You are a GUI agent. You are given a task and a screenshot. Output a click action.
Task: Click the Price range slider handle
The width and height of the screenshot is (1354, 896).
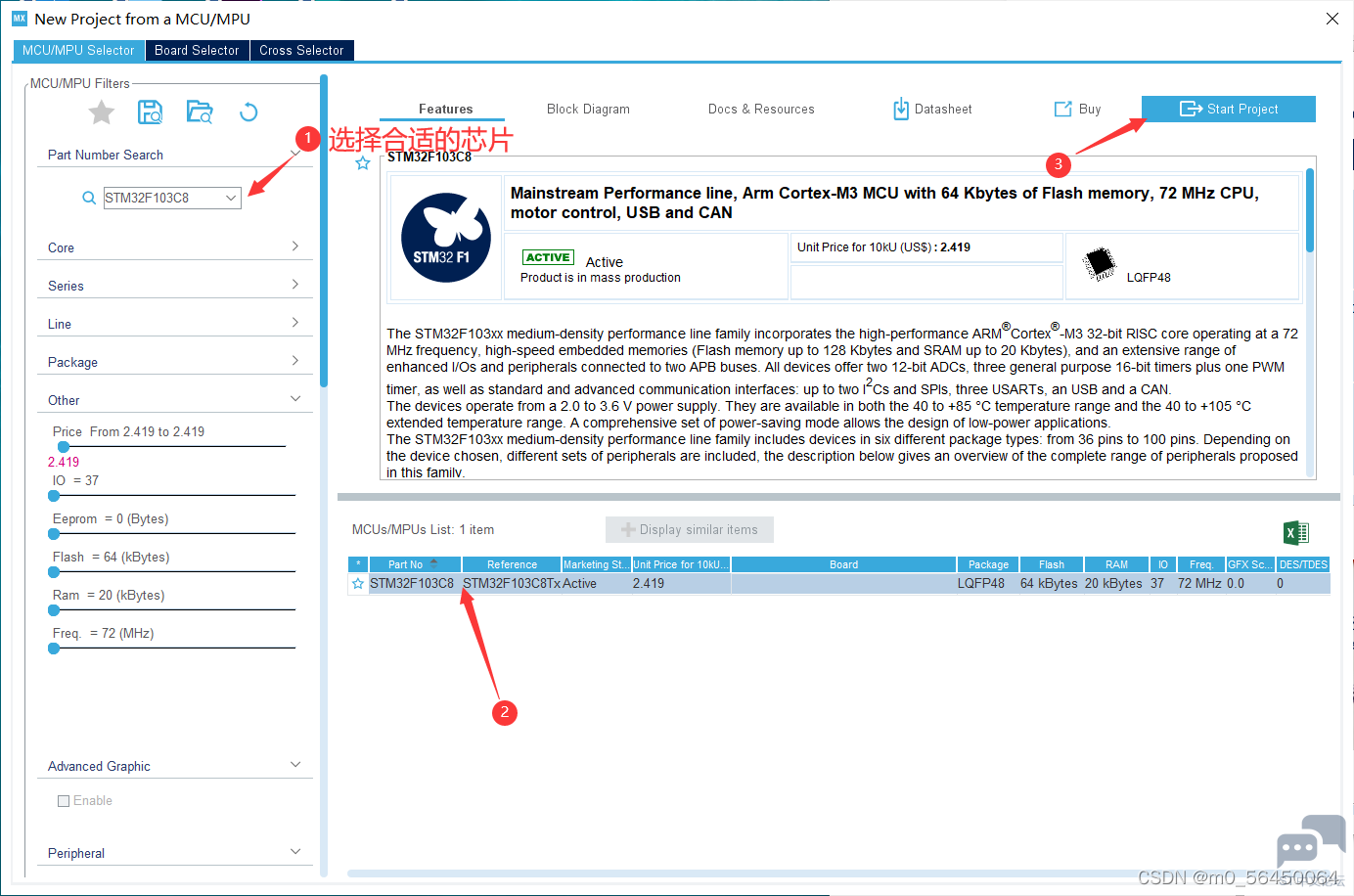pyautogui.click(x=64, y=447)
